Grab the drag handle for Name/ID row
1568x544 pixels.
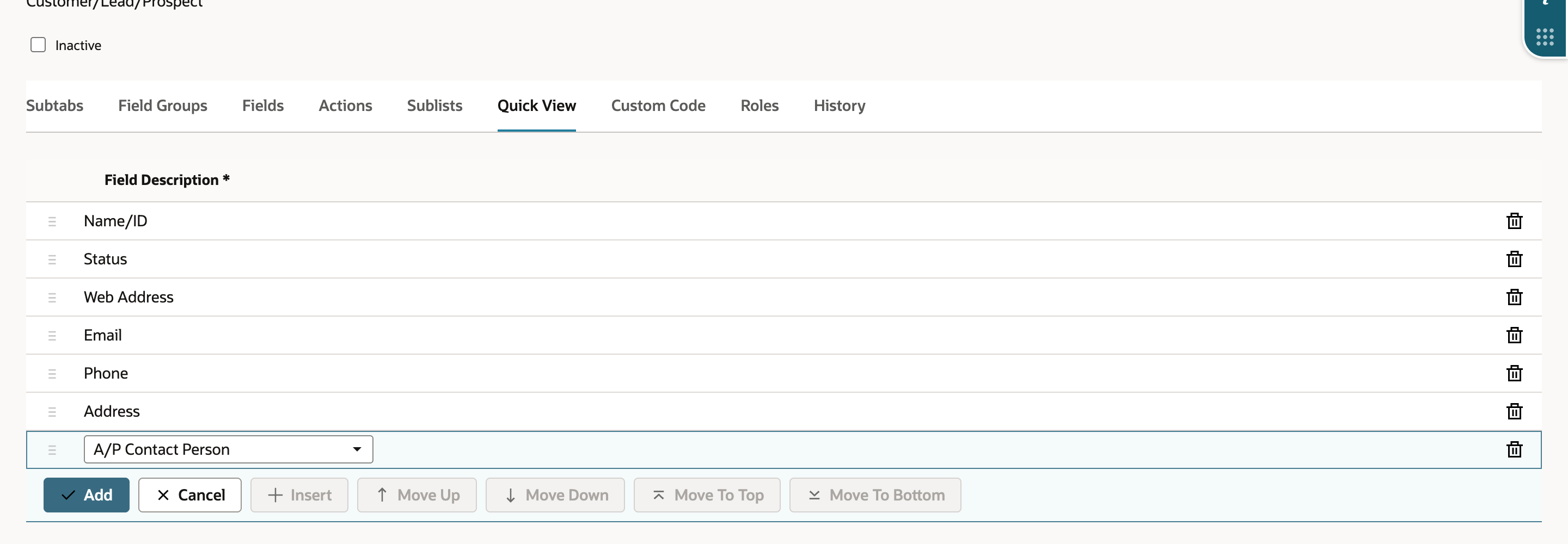[52, 221]
